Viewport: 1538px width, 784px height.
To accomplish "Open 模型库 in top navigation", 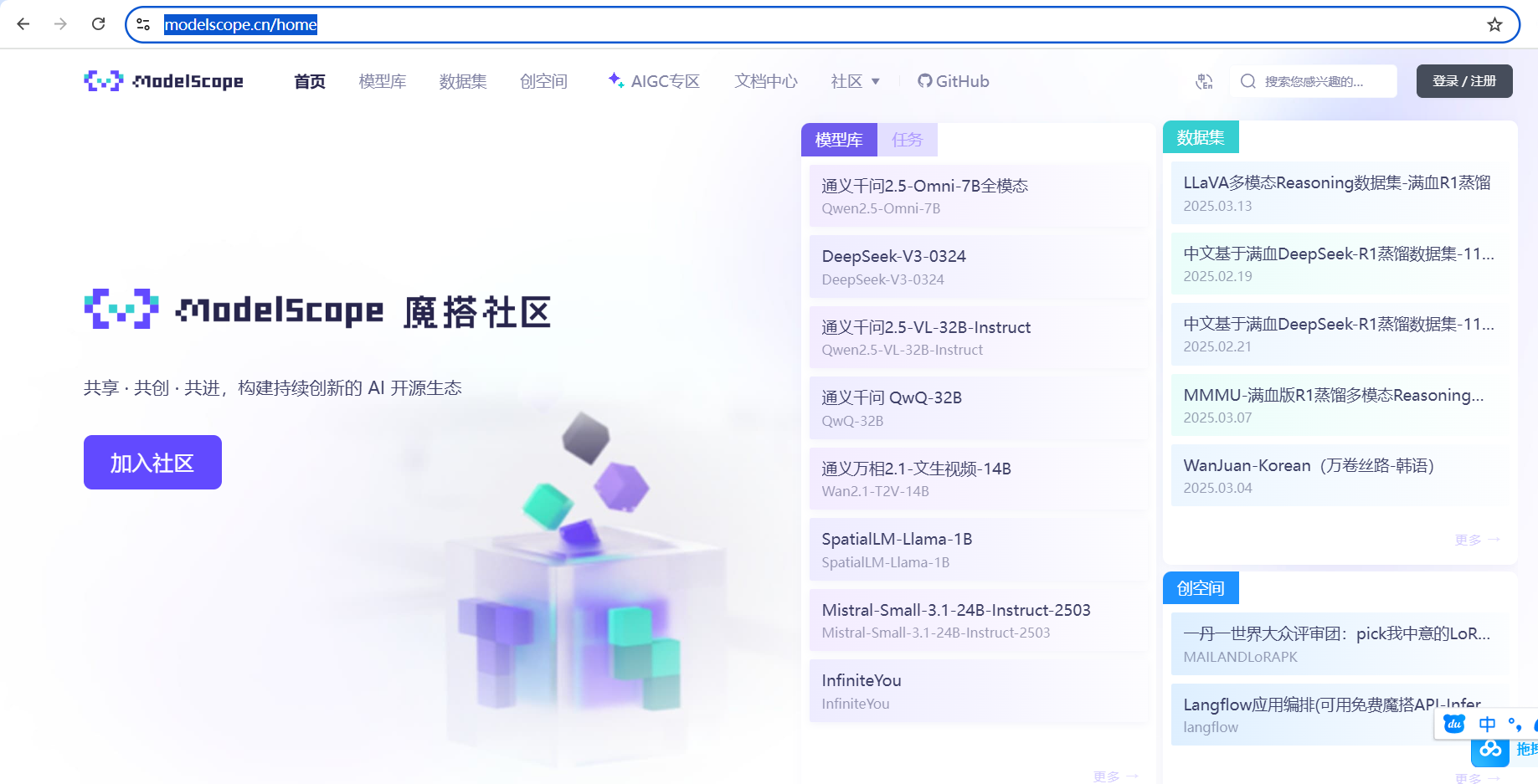I will [383, 81].
